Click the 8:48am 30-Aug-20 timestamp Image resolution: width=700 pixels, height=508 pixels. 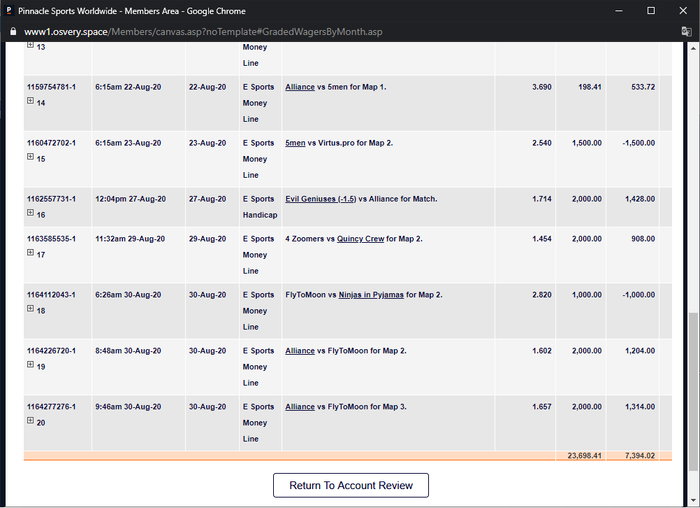tap(128, 351)
